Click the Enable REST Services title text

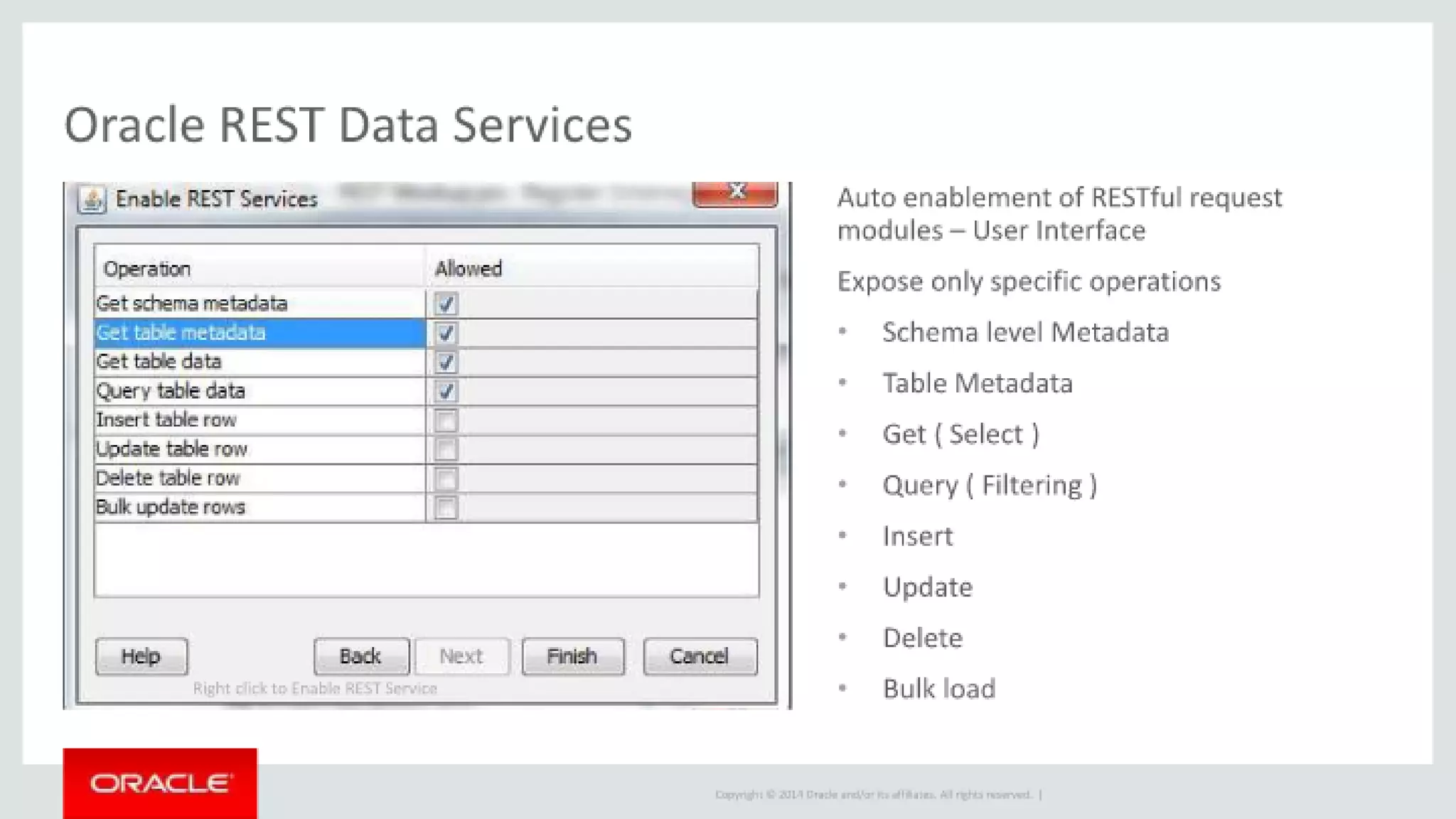coord(217,199)
